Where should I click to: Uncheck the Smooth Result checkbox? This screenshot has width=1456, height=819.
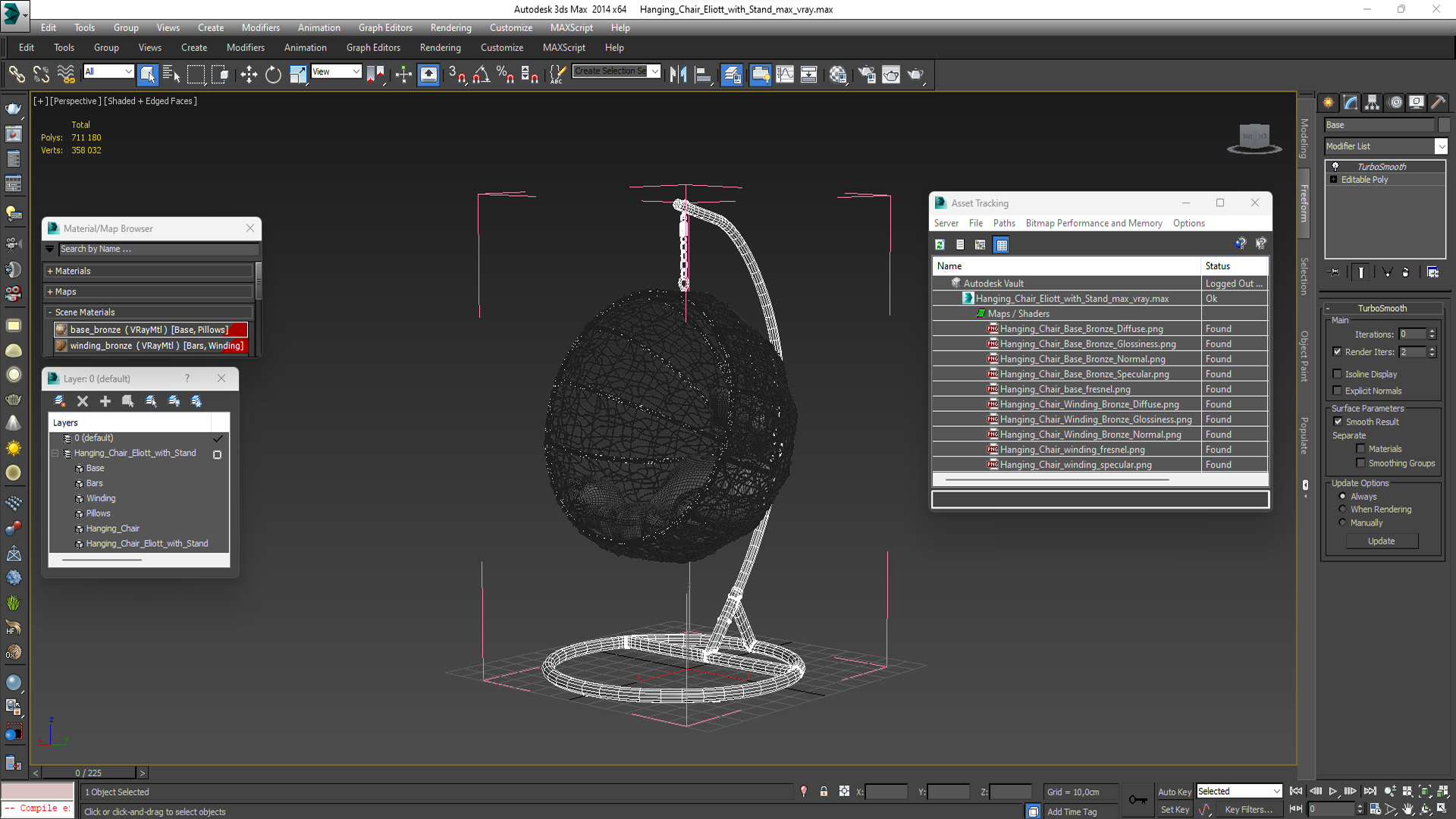[x=1338, y=422]
